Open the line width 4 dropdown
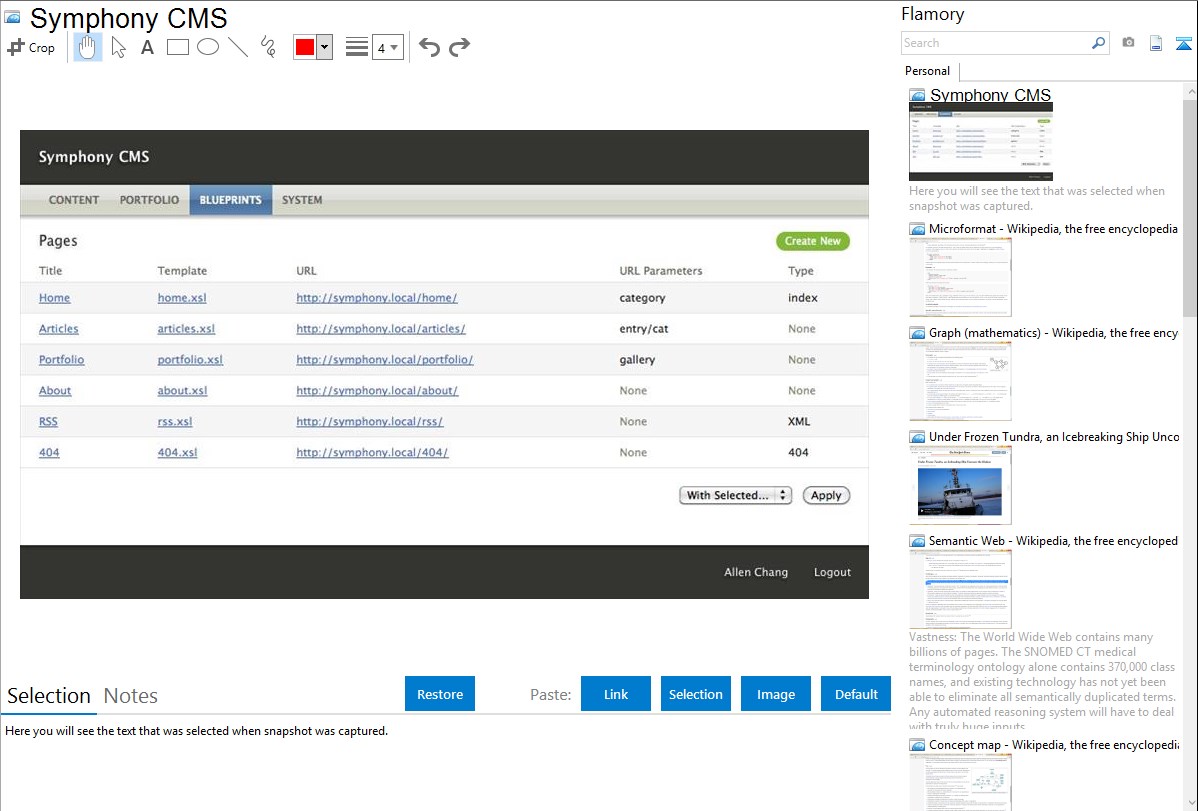 click(x=388, y=47)
